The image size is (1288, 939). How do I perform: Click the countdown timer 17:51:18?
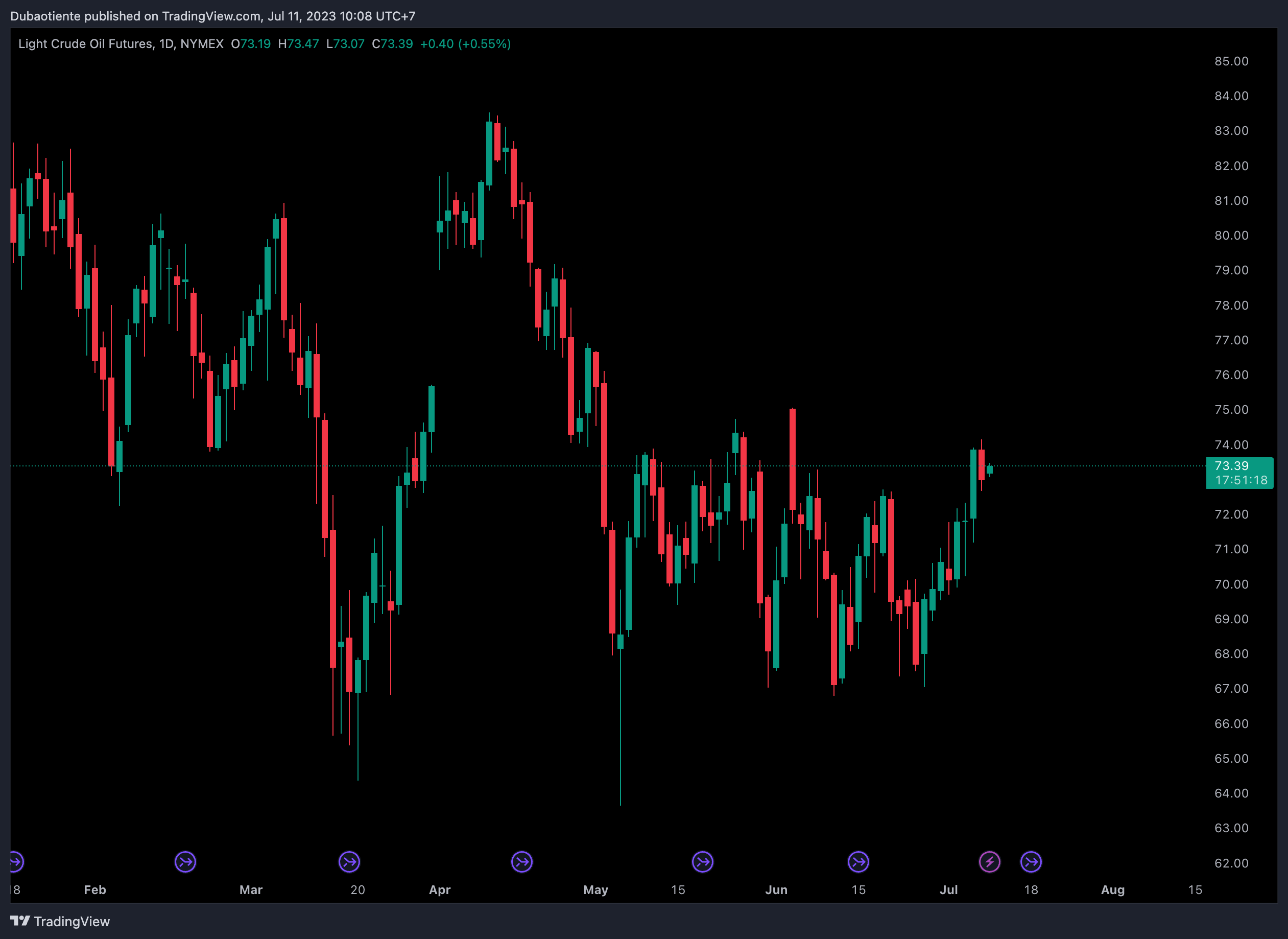click(x=1241, y=480)
